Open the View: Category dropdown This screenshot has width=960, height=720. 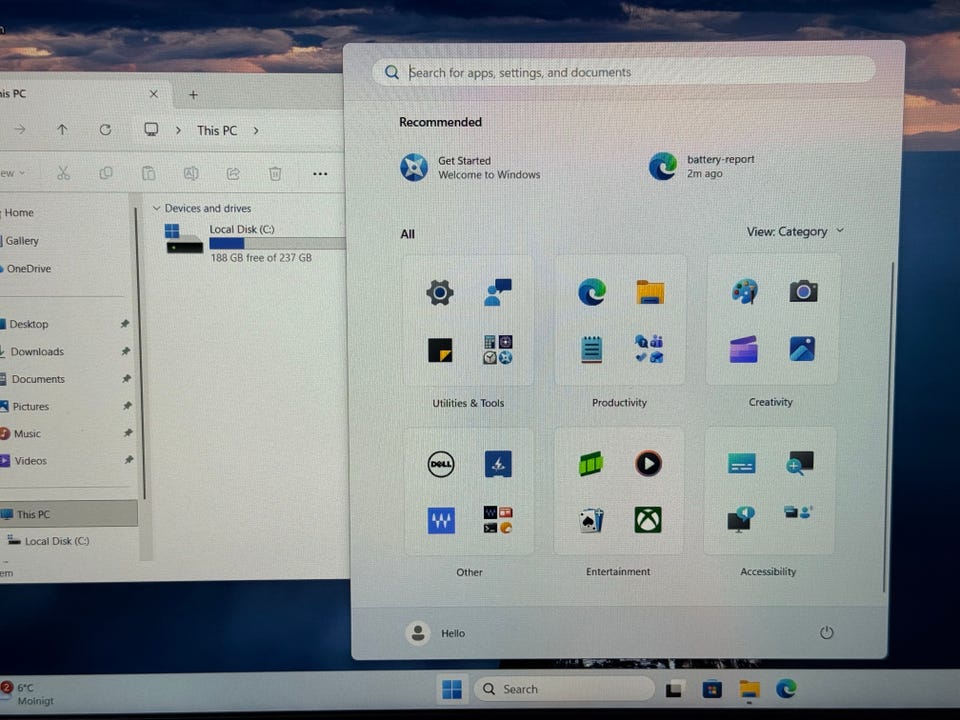[795, 232]
